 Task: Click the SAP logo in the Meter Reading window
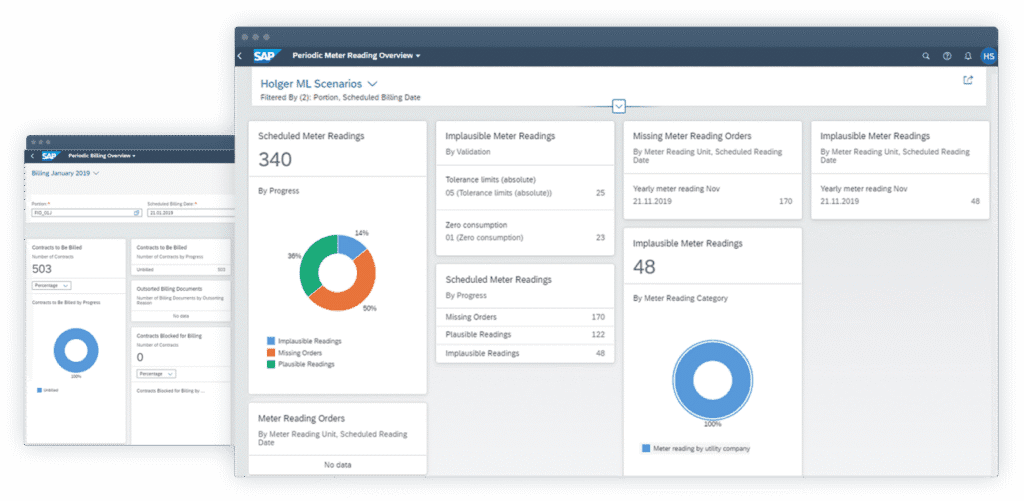tap(266, 56)
